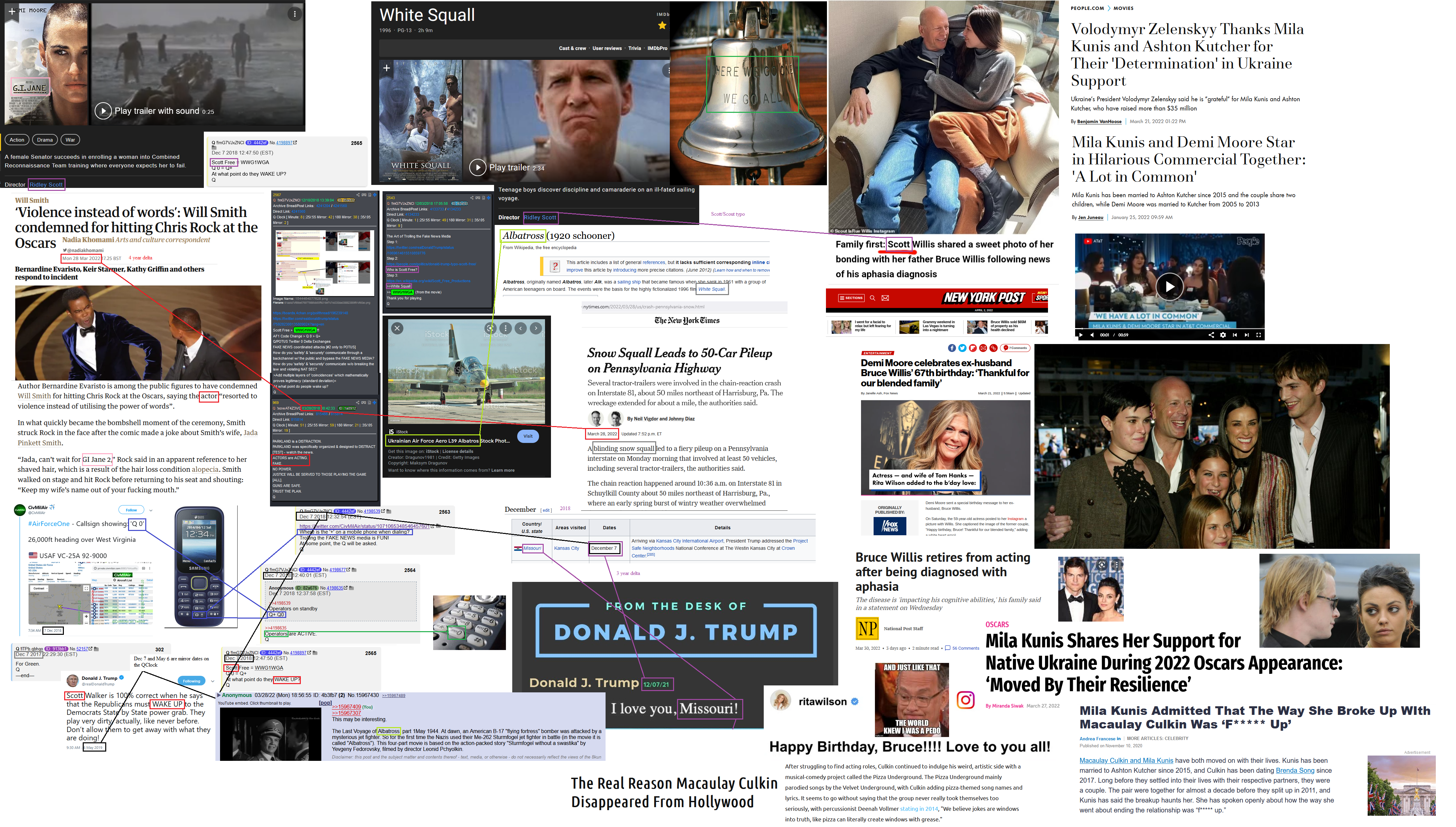1456x827 pixels.
Task: Open User reviews on White Squall page
Action: coord(607,48)
